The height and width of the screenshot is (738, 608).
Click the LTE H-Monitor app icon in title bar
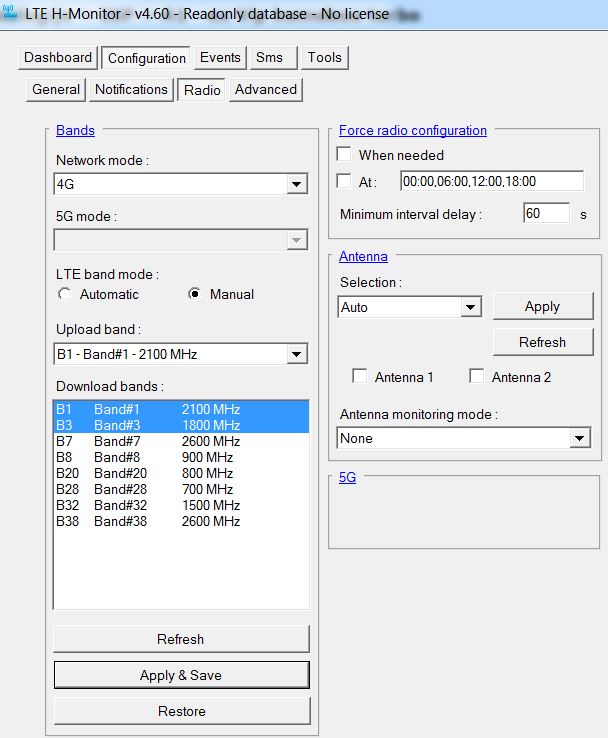click(x=9, y=12)
